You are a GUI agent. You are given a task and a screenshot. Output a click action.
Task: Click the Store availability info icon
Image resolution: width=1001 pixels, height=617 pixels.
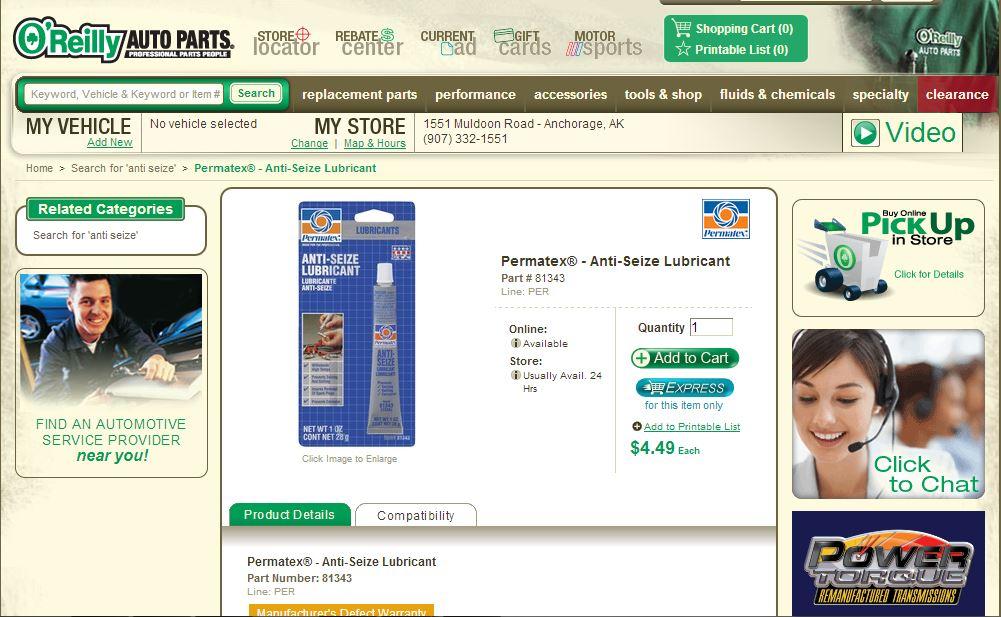pos(515,376)
